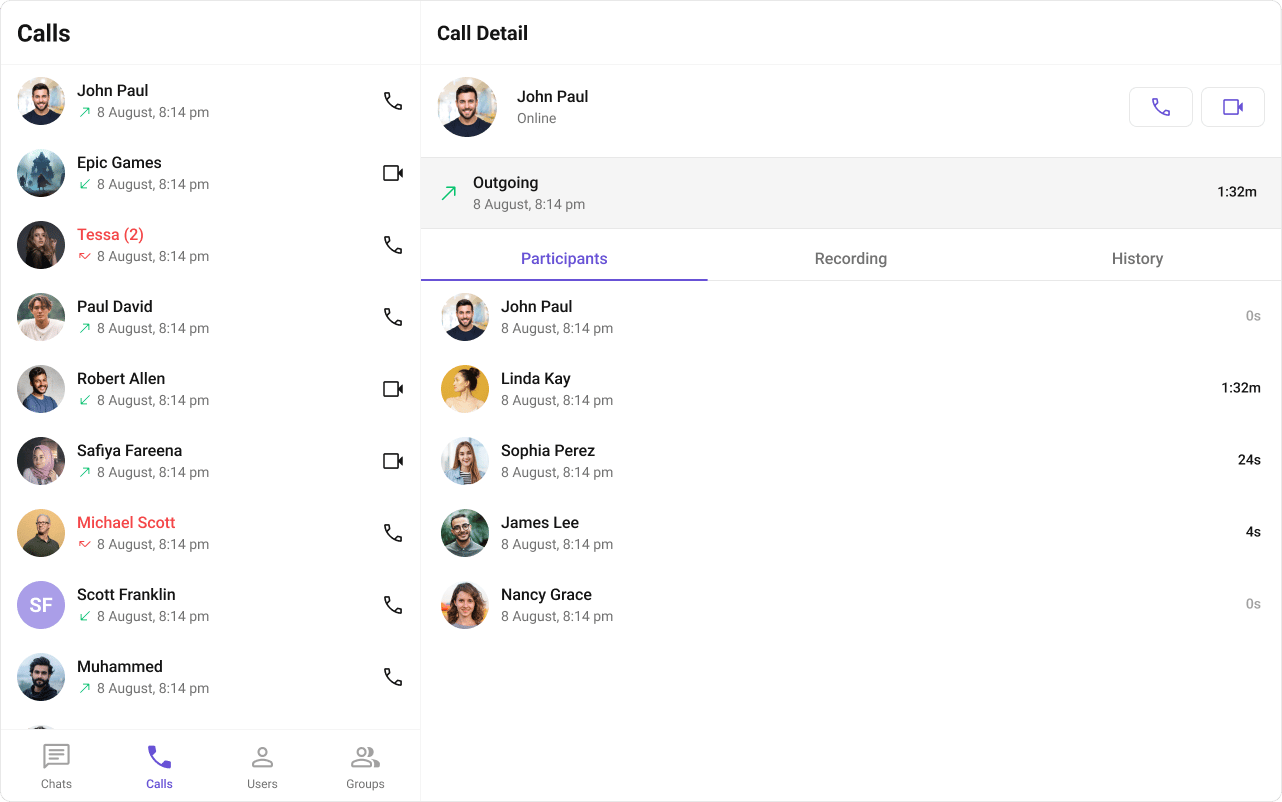Open the Users navigation tab
Viewport: 1282px width, 802px height.
[262, 766]
